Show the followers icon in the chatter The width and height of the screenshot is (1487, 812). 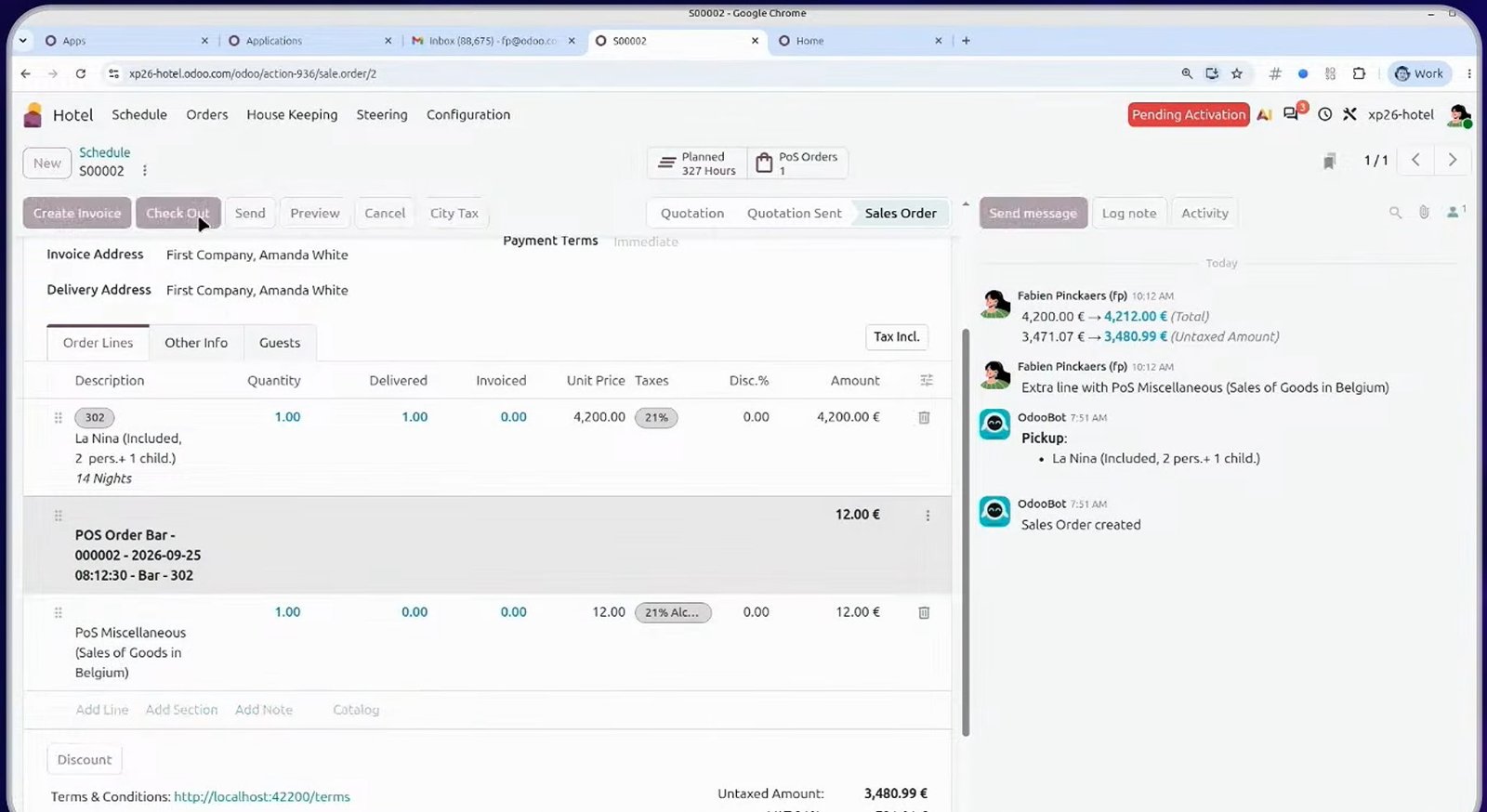1455,213
